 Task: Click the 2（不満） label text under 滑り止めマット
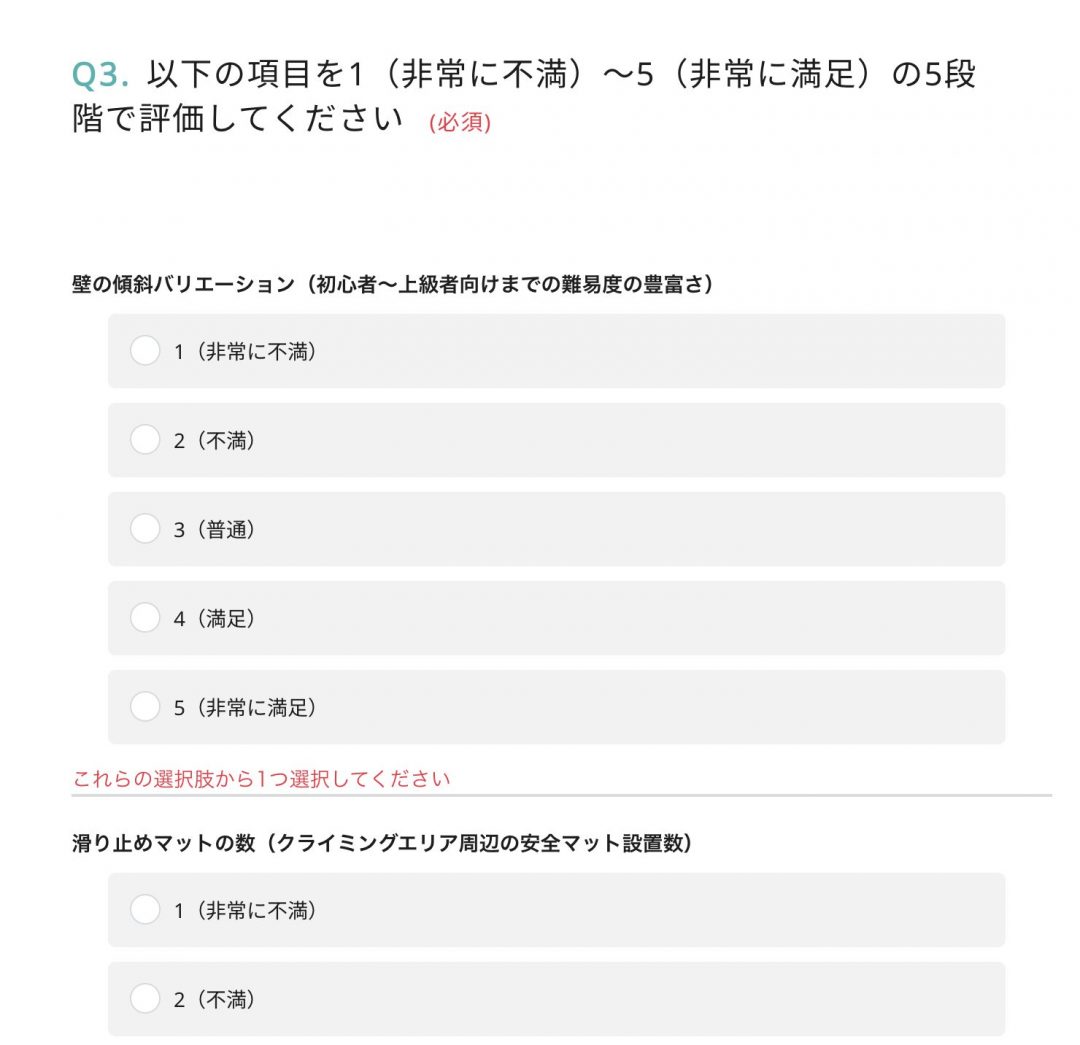click(215, 1000)
